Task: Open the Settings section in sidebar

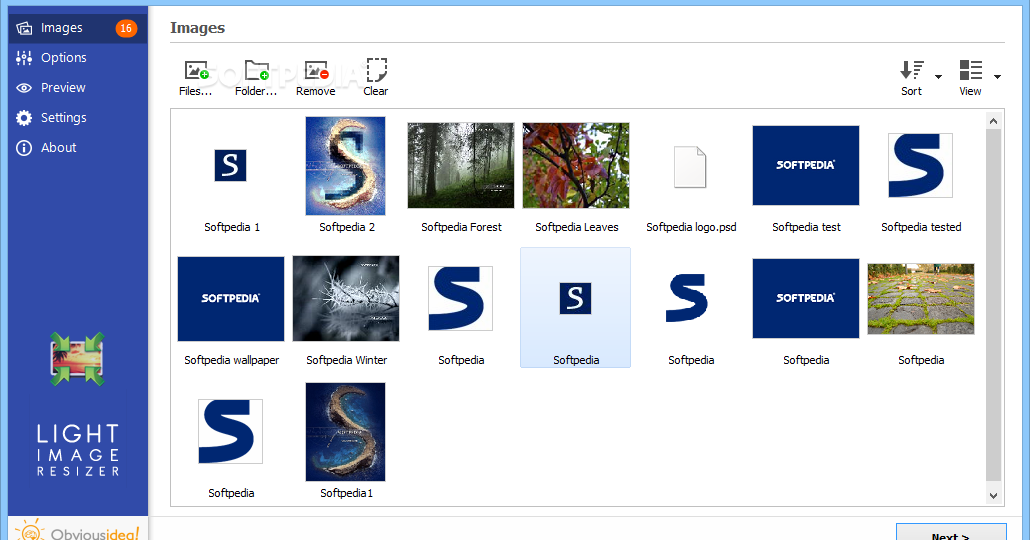Action: coord(78,118)
